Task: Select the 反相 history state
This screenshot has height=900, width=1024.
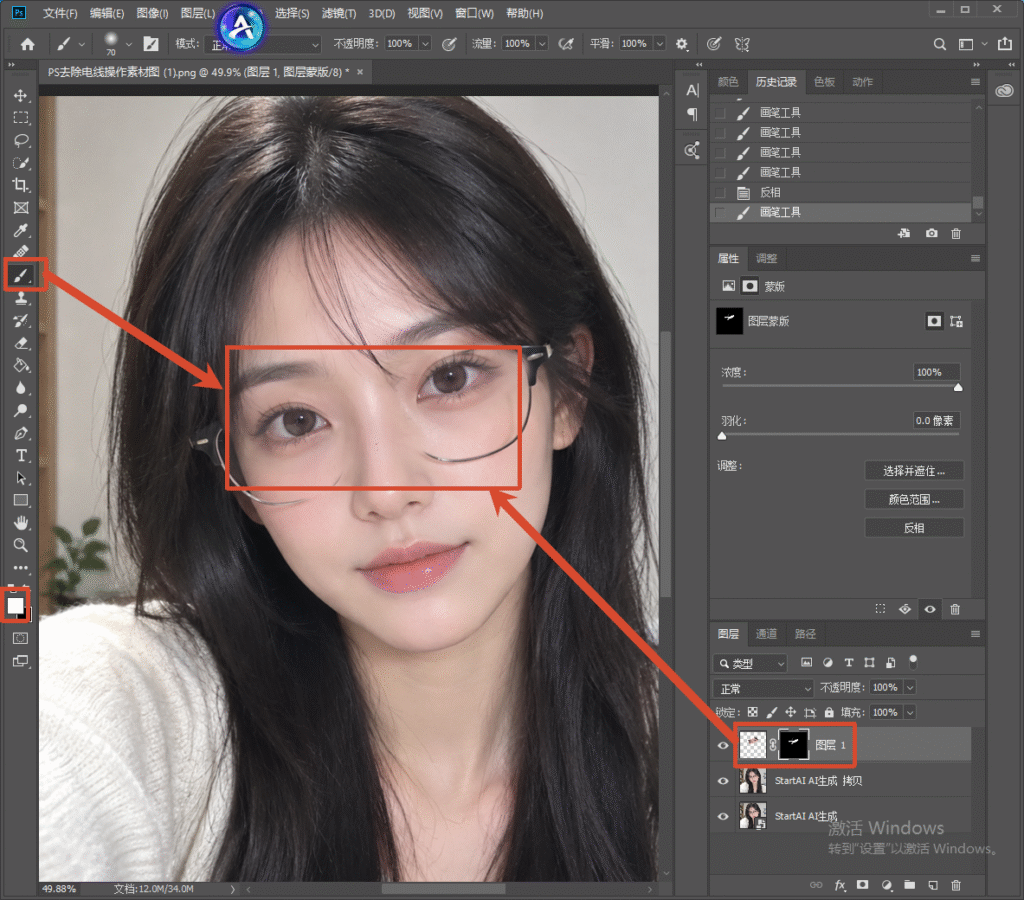Action: (x=840, y=192)
